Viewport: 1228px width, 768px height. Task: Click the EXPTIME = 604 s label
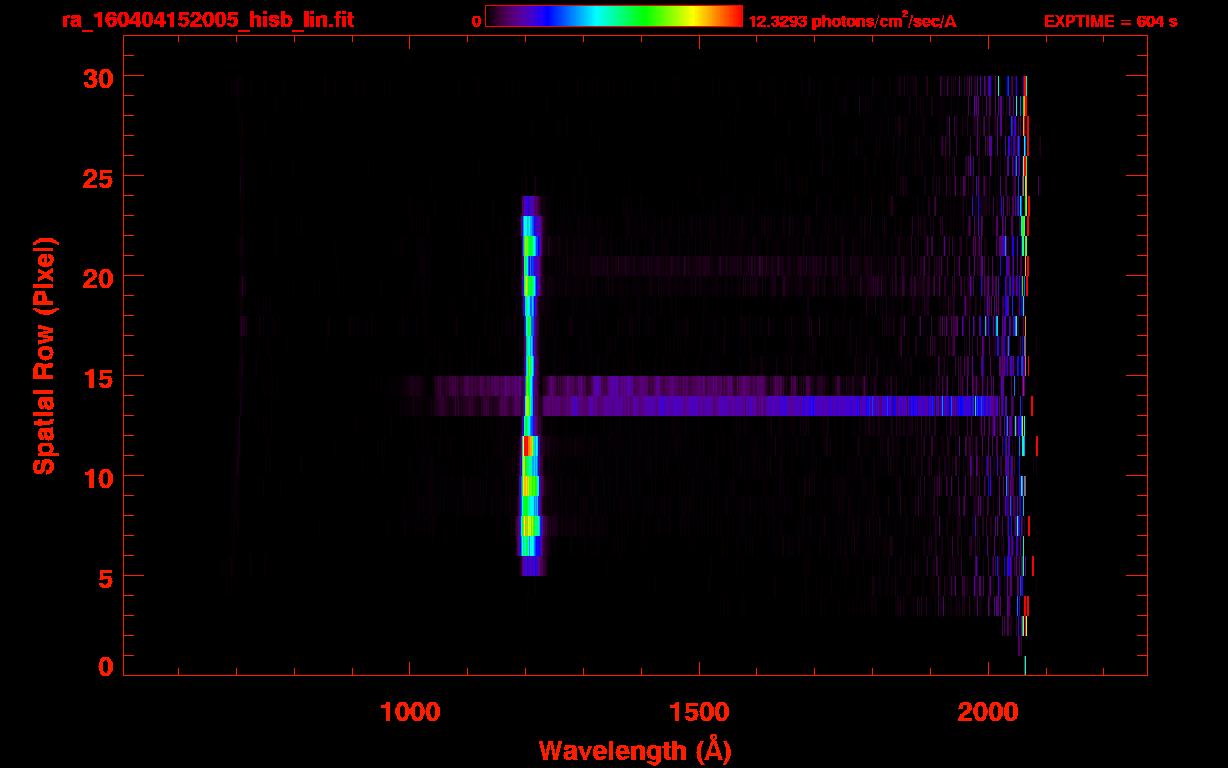1110,21
